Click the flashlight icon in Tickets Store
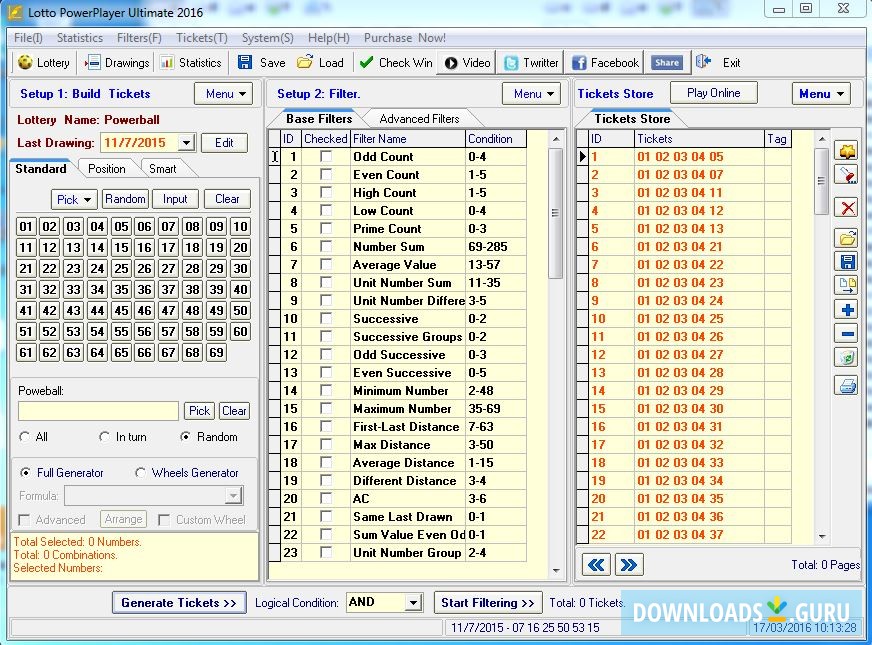 pos(846,176)
